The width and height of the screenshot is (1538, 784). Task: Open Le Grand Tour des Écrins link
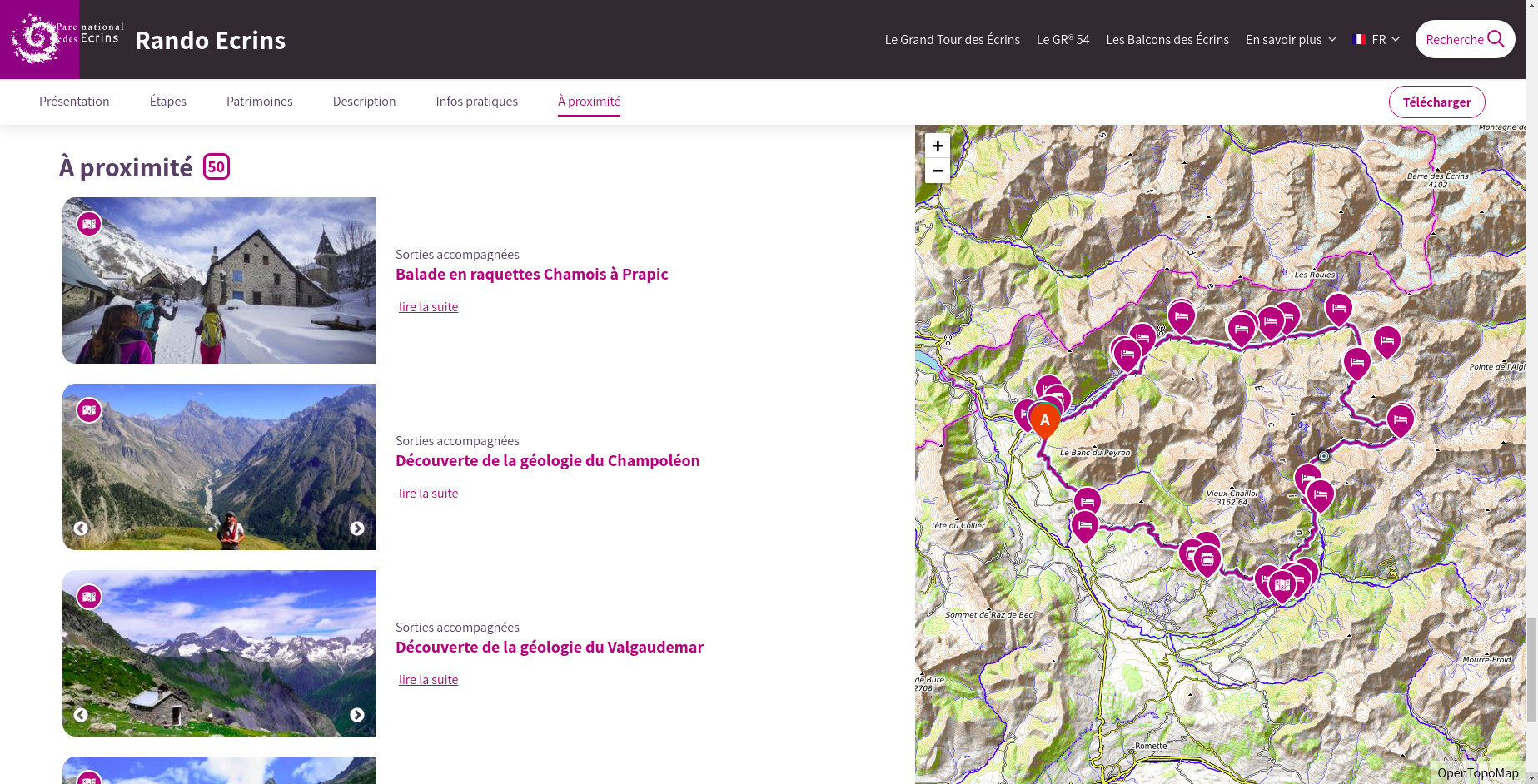[953, 39]
